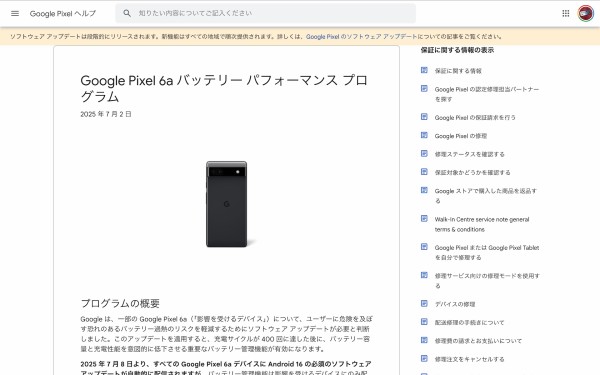This screenshot has height=375, width=600.
Task: Open the デバイスの修理 link
Action: click(x=455, y=304)
